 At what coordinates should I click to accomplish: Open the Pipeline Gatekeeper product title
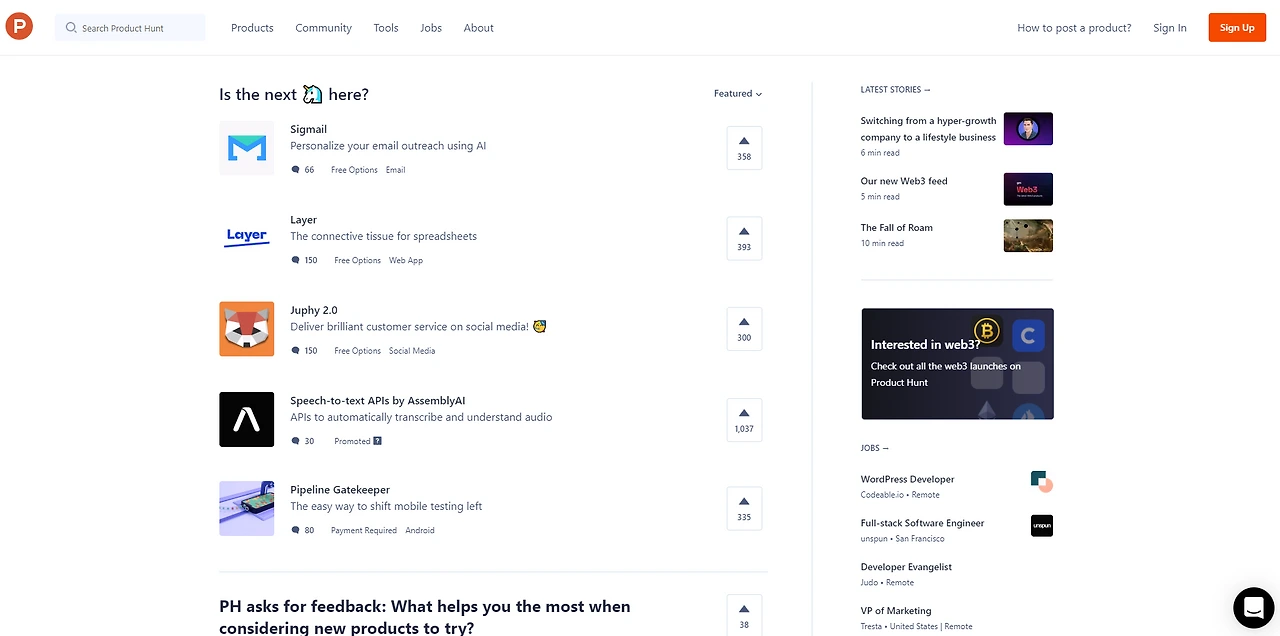tap(340, 490)
